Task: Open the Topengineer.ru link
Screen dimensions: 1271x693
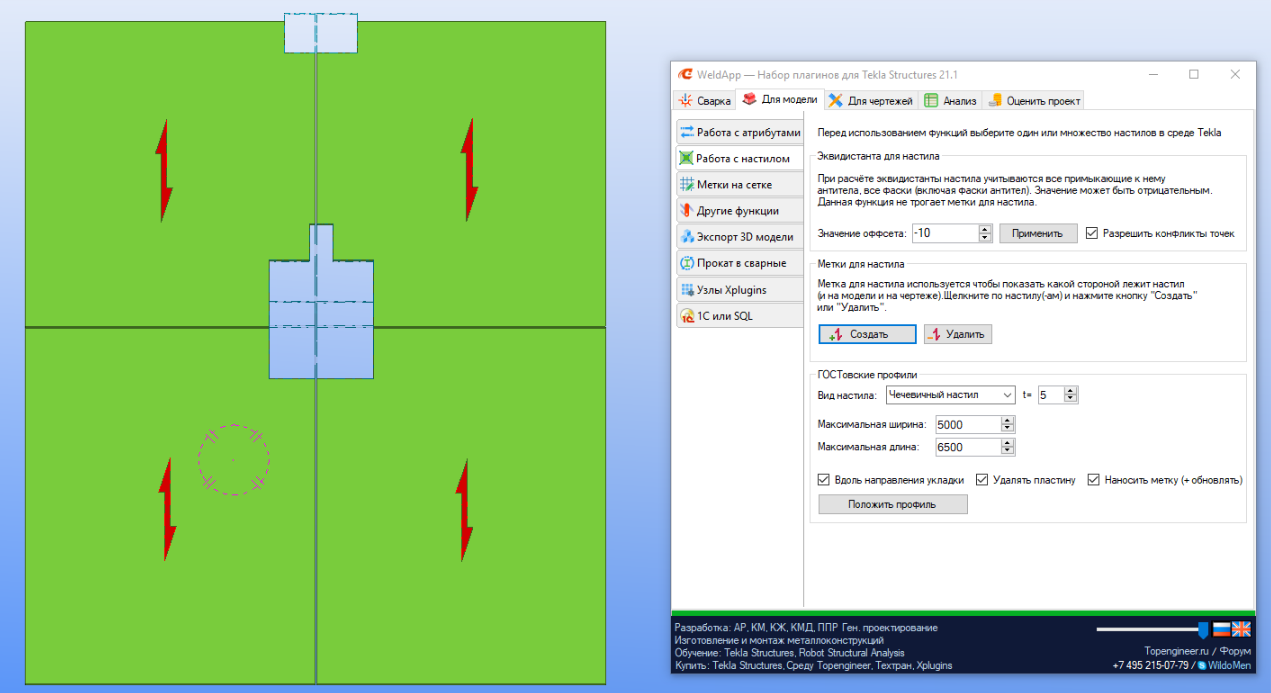Action: (x=1178, y=650)
